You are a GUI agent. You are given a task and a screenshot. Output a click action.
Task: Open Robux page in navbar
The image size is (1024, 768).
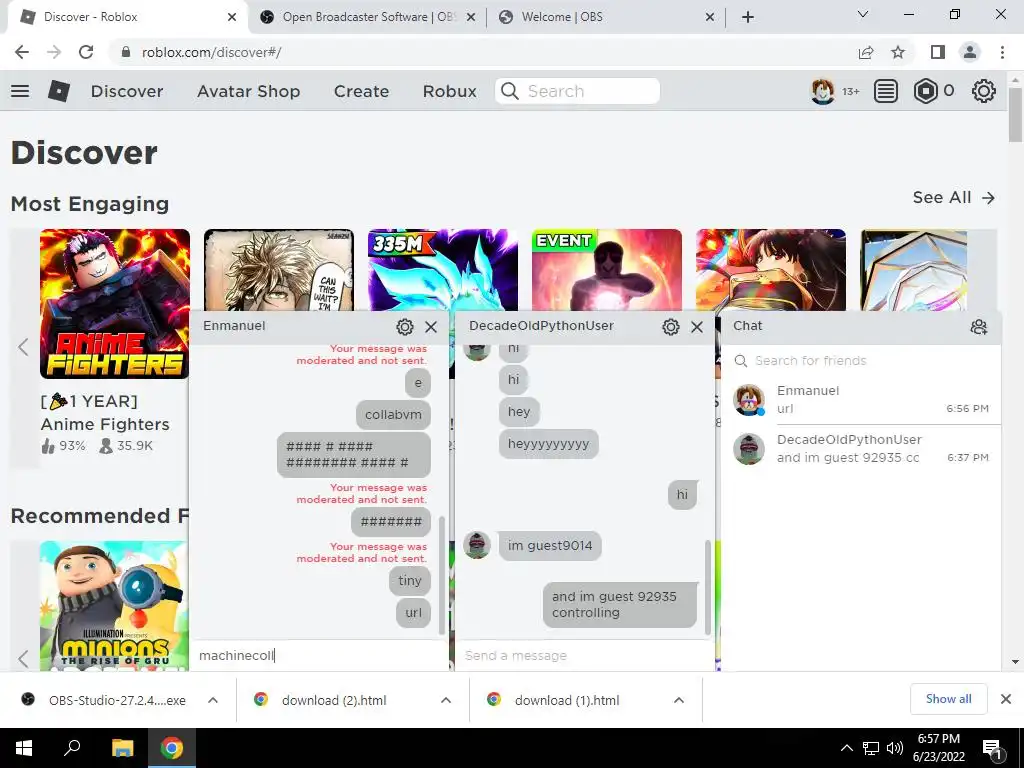point(449,91)
